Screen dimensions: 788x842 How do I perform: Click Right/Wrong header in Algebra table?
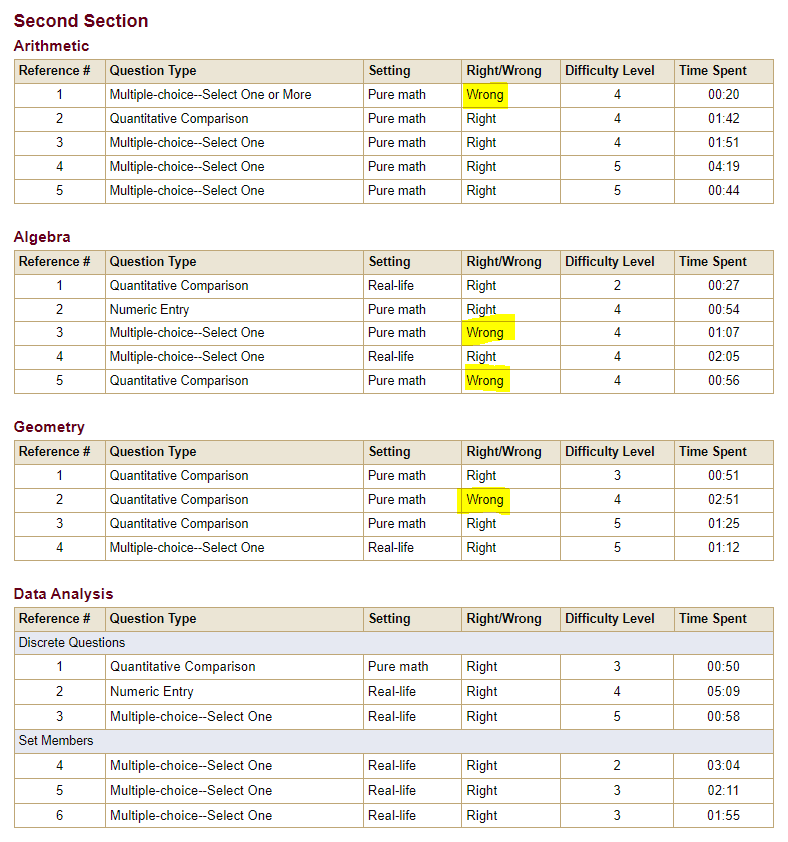pyautogui.click(x=504, y=262)
